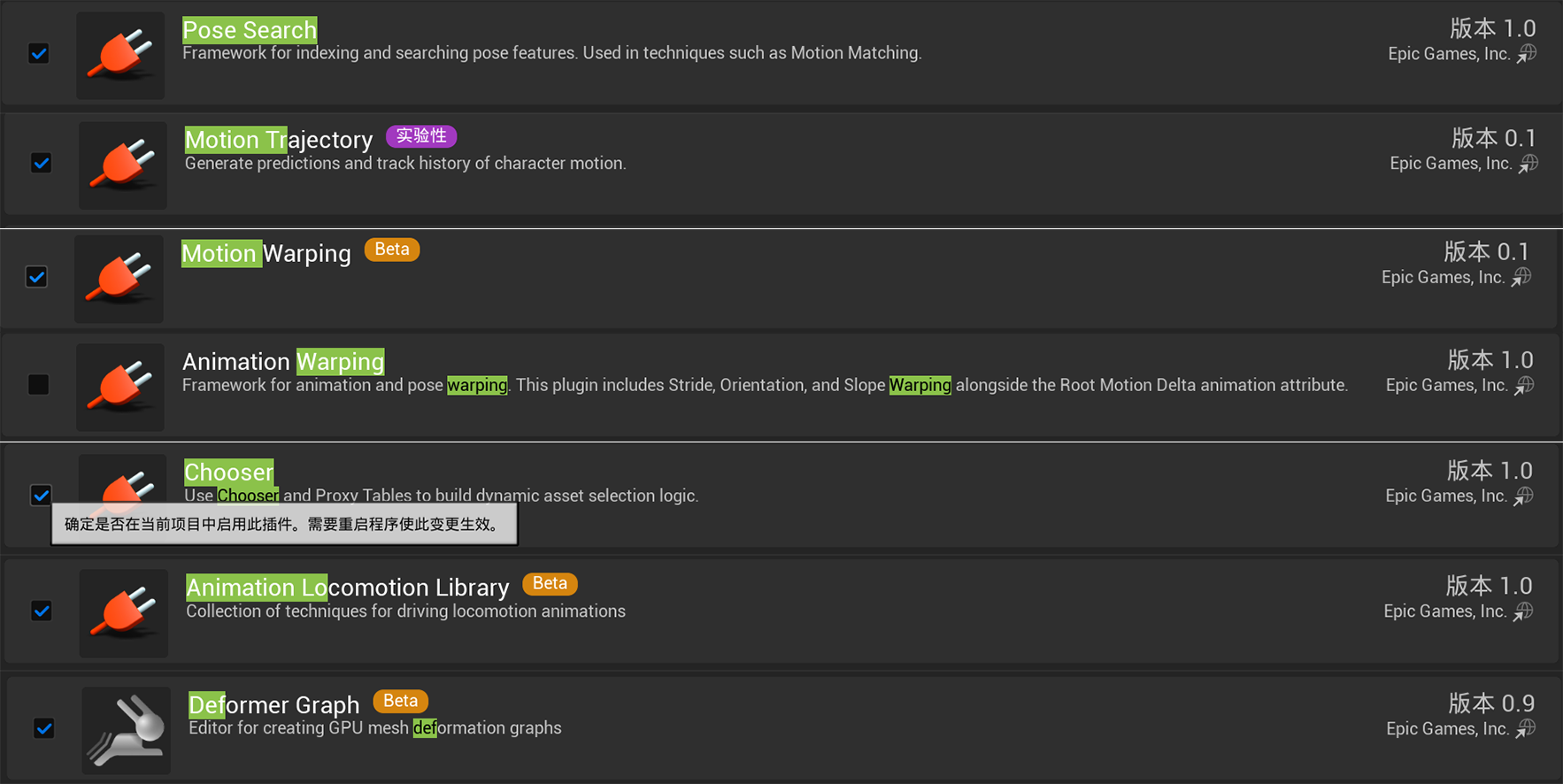Click the Deformer Graph plugin icon
1563x784 pixels.
[x=127, y=731]
